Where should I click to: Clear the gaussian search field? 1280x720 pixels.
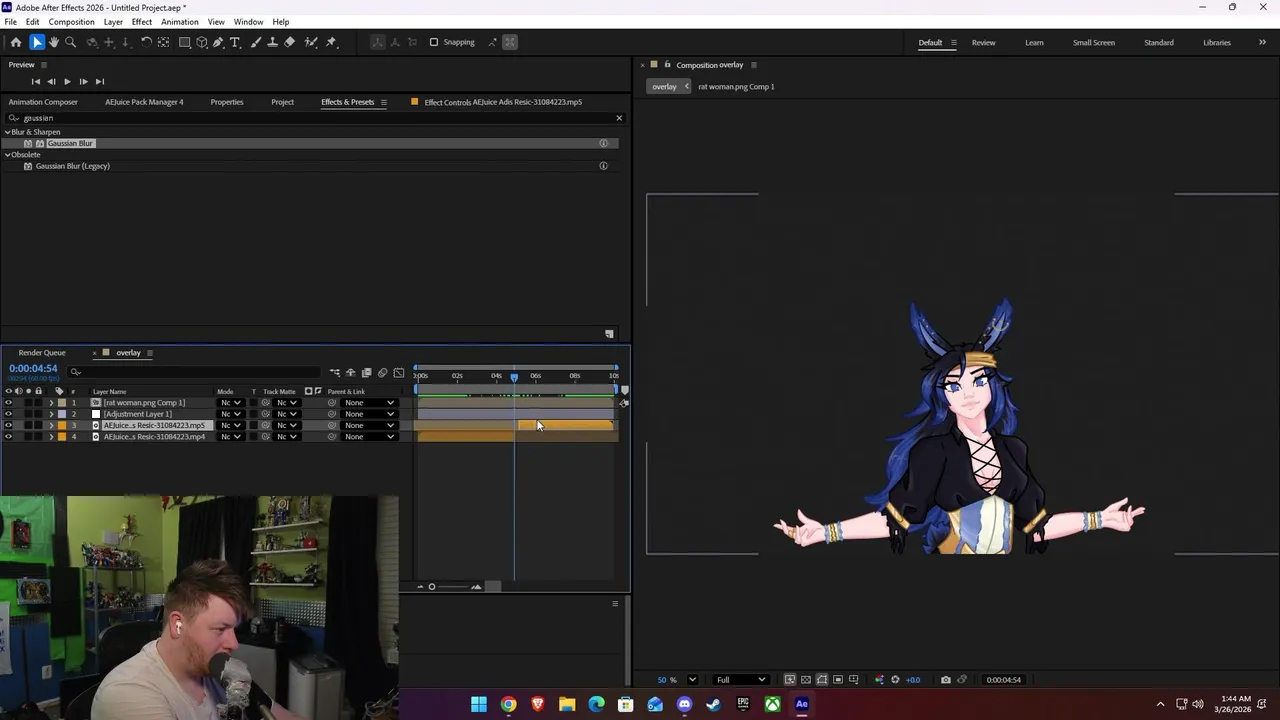pos(619,118)
